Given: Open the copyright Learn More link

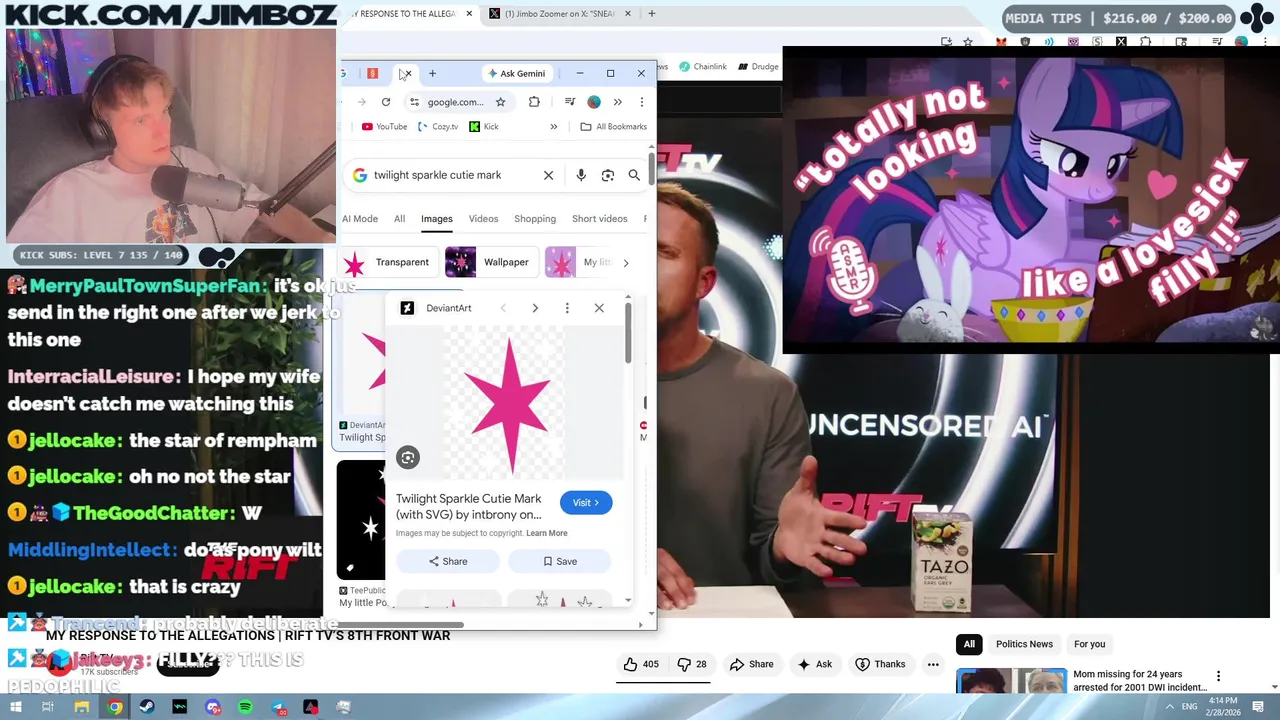Looking at the screenshot, I should pos(547,533).
